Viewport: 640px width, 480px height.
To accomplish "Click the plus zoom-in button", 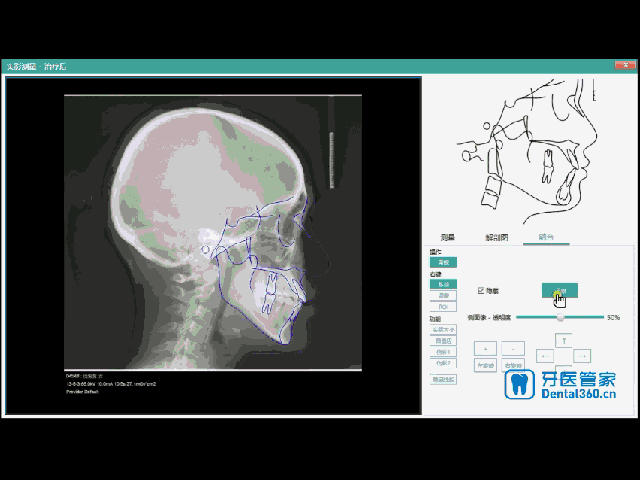I will (485, 349).
